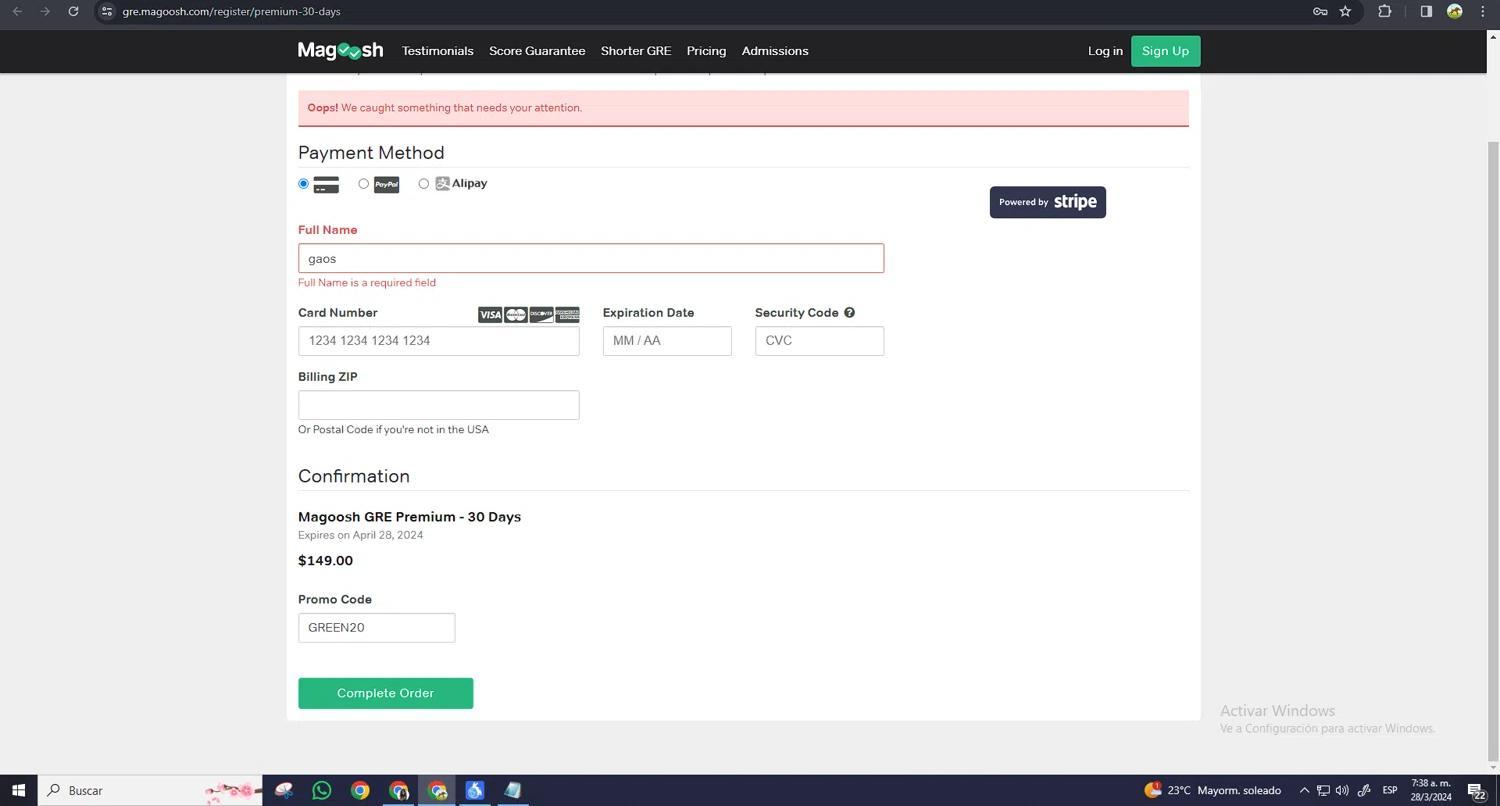Select the credit card payment radio button
Image resolution: width=1500 pixels, height=806 pixels.
pyautogui.click(x=303, y=184)
